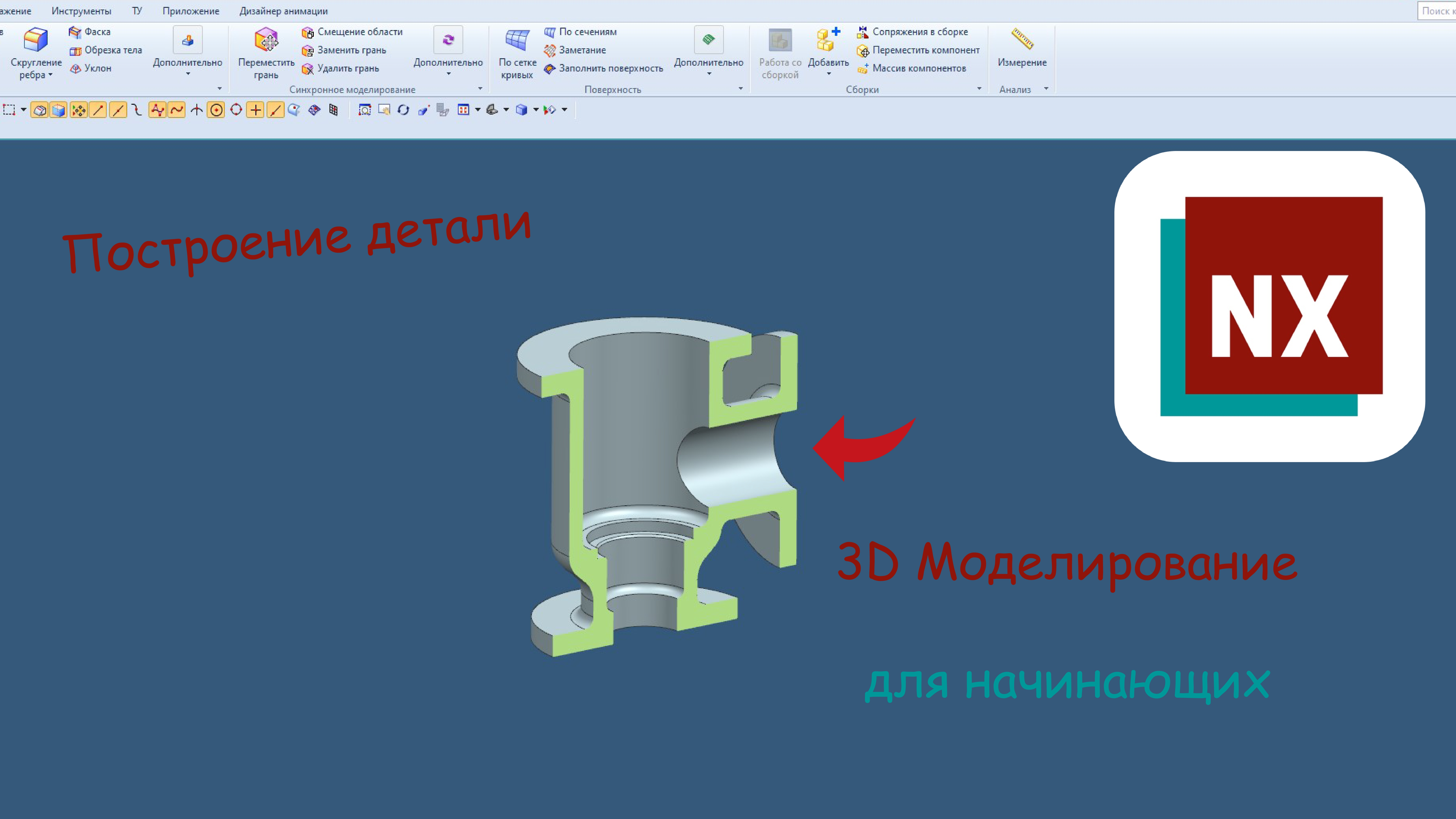
Task: Expand the Синхронное моделирование group arrow
Action: click(x=480, y=89)
